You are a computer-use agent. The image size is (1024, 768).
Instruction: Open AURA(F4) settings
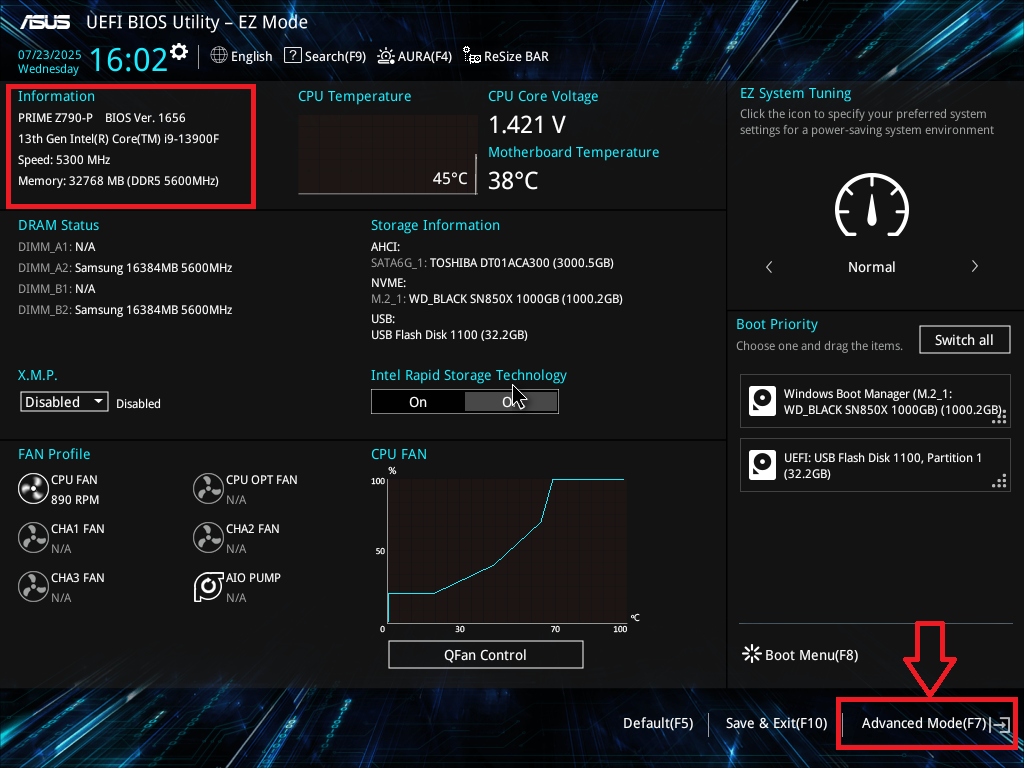[415, 56]
